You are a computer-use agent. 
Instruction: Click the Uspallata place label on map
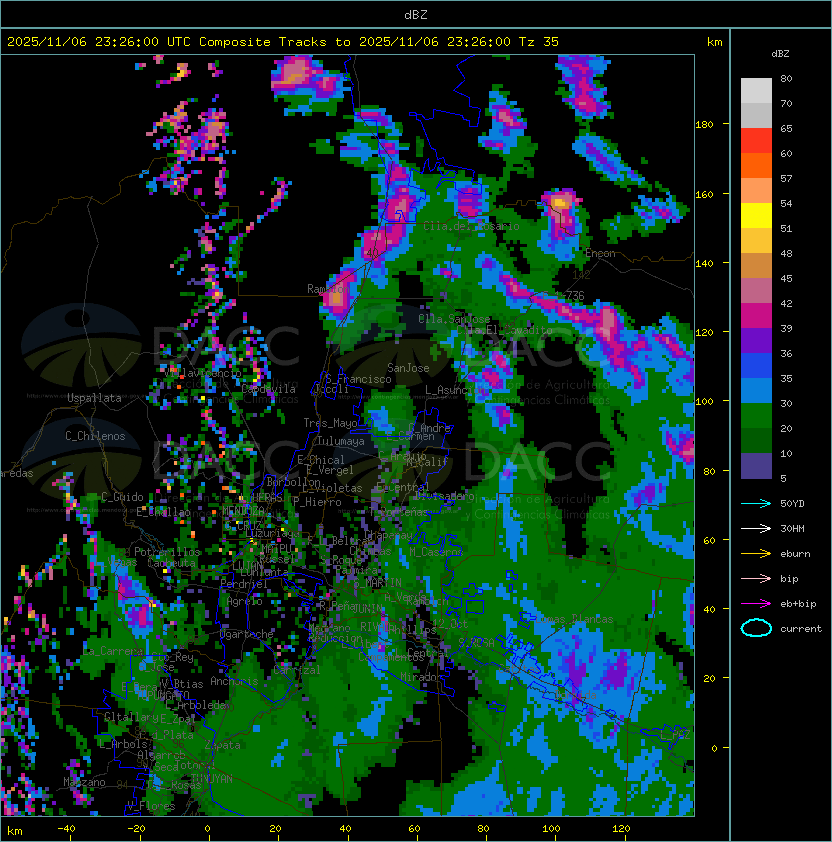(94, 398)
